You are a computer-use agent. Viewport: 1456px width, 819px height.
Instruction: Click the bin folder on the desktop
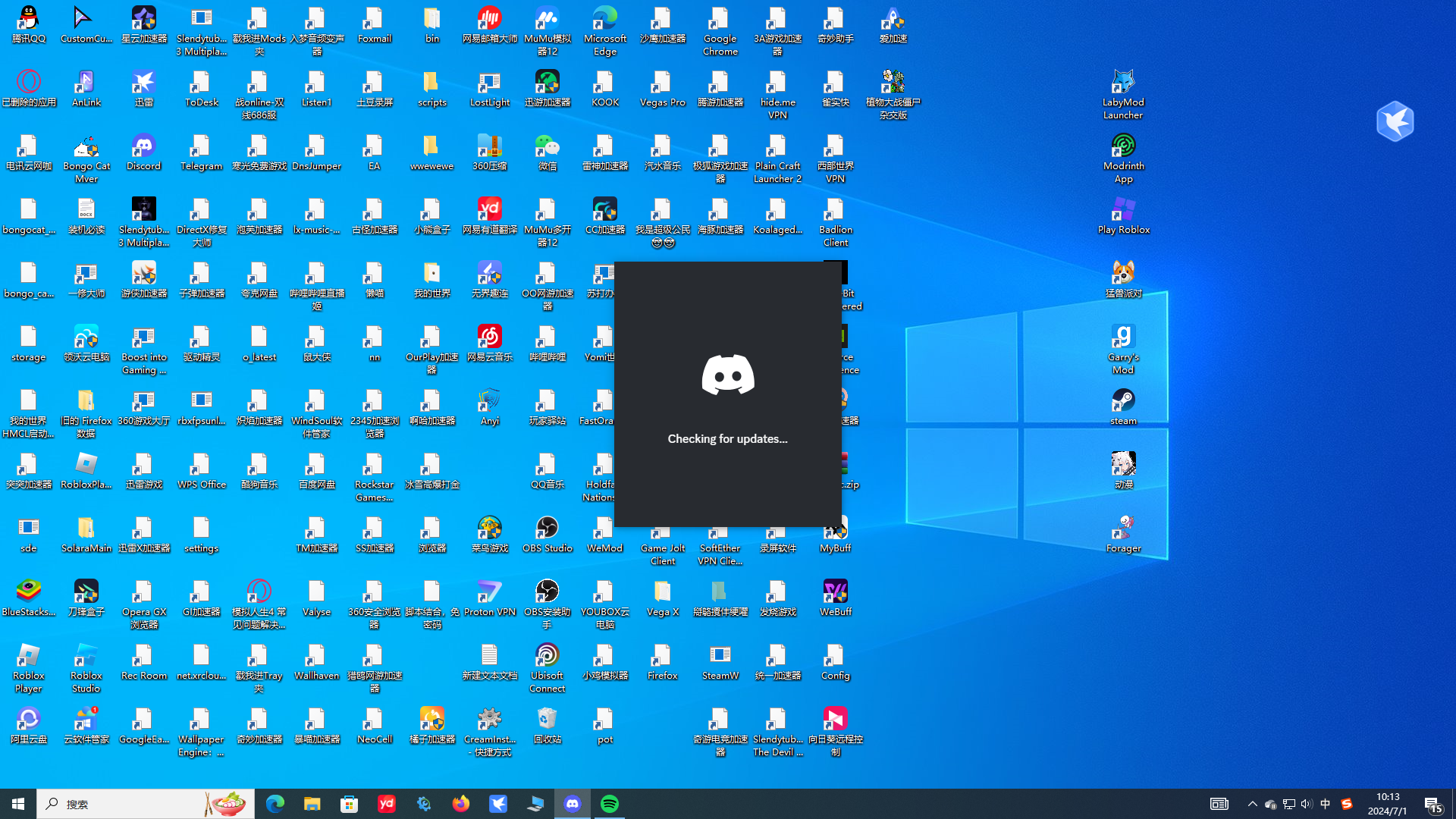(432, 24)
